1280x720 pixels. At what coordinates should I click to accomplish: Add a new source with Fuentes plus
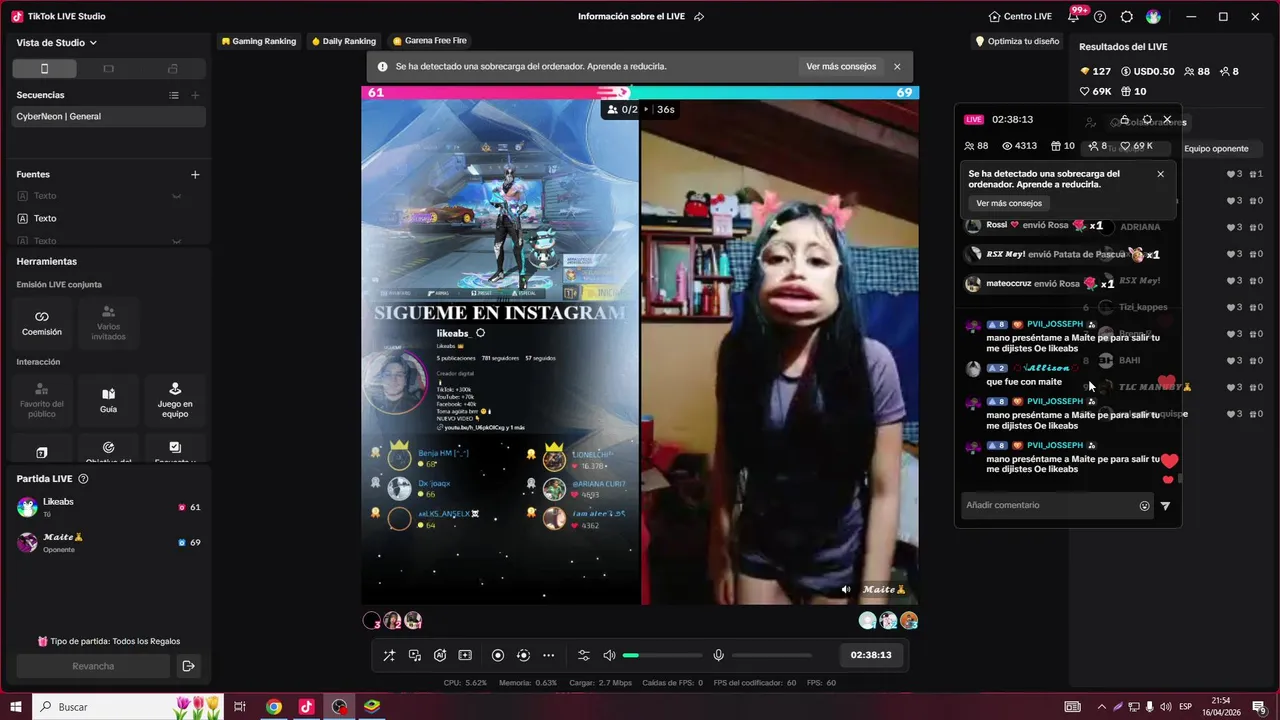click(x=195, y=174)
